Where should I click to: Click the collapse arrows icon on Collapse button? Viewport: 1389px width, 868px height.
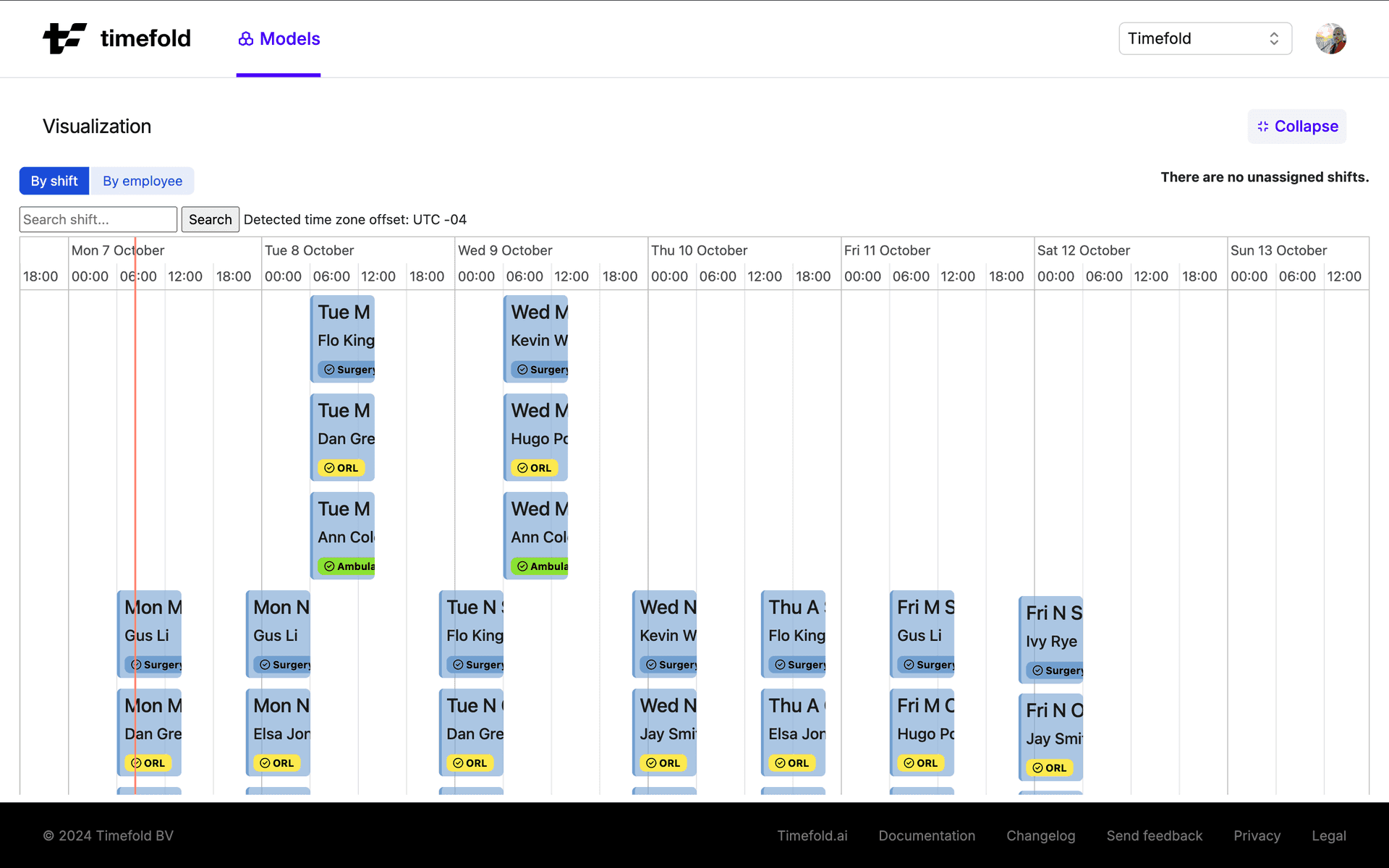pyautogui.click(x=1263, y=126)
